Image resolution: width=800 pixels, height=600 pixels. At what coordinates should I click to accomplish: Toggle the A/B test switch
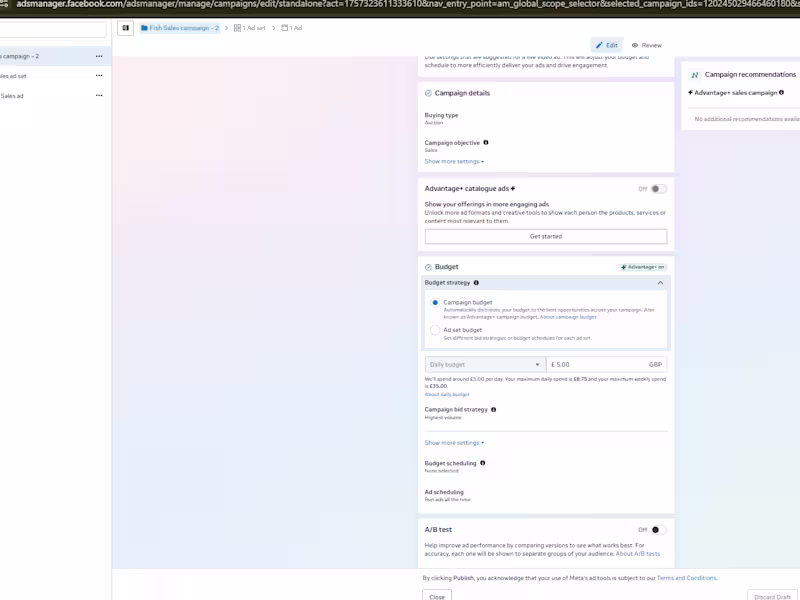(658, 530)
